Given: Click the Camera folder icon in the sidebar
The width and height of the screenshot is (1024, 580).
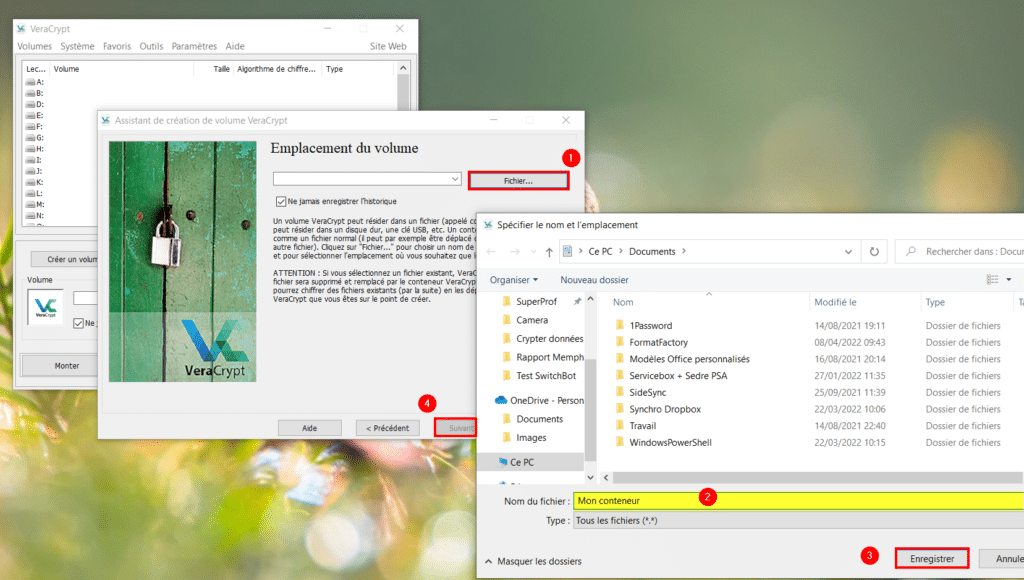Looking at the screenshot, I should click(x=507, y=320).
